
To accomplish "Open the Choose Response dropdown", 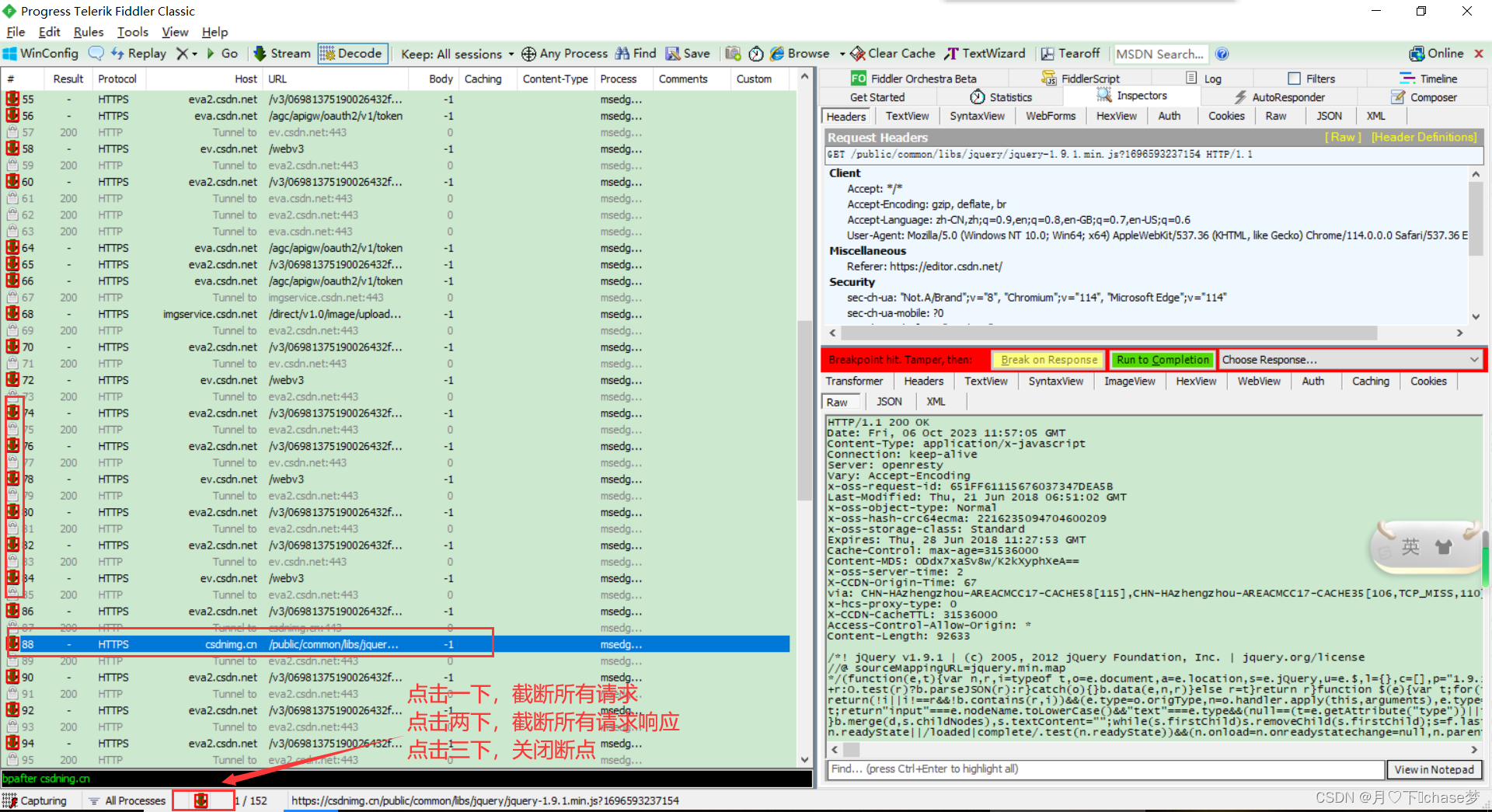I will 1351,360.
